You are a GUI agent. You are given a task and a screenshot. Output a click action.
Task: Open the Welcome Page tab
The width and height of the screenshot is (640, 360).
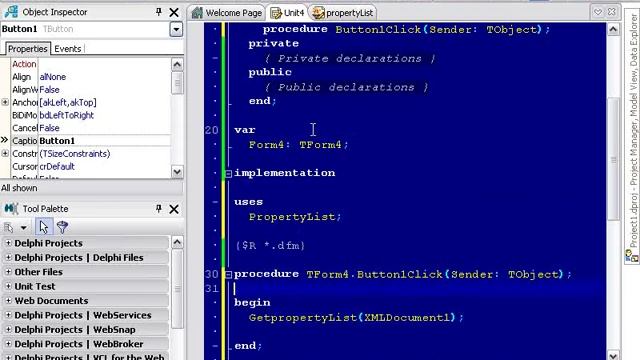227,13
